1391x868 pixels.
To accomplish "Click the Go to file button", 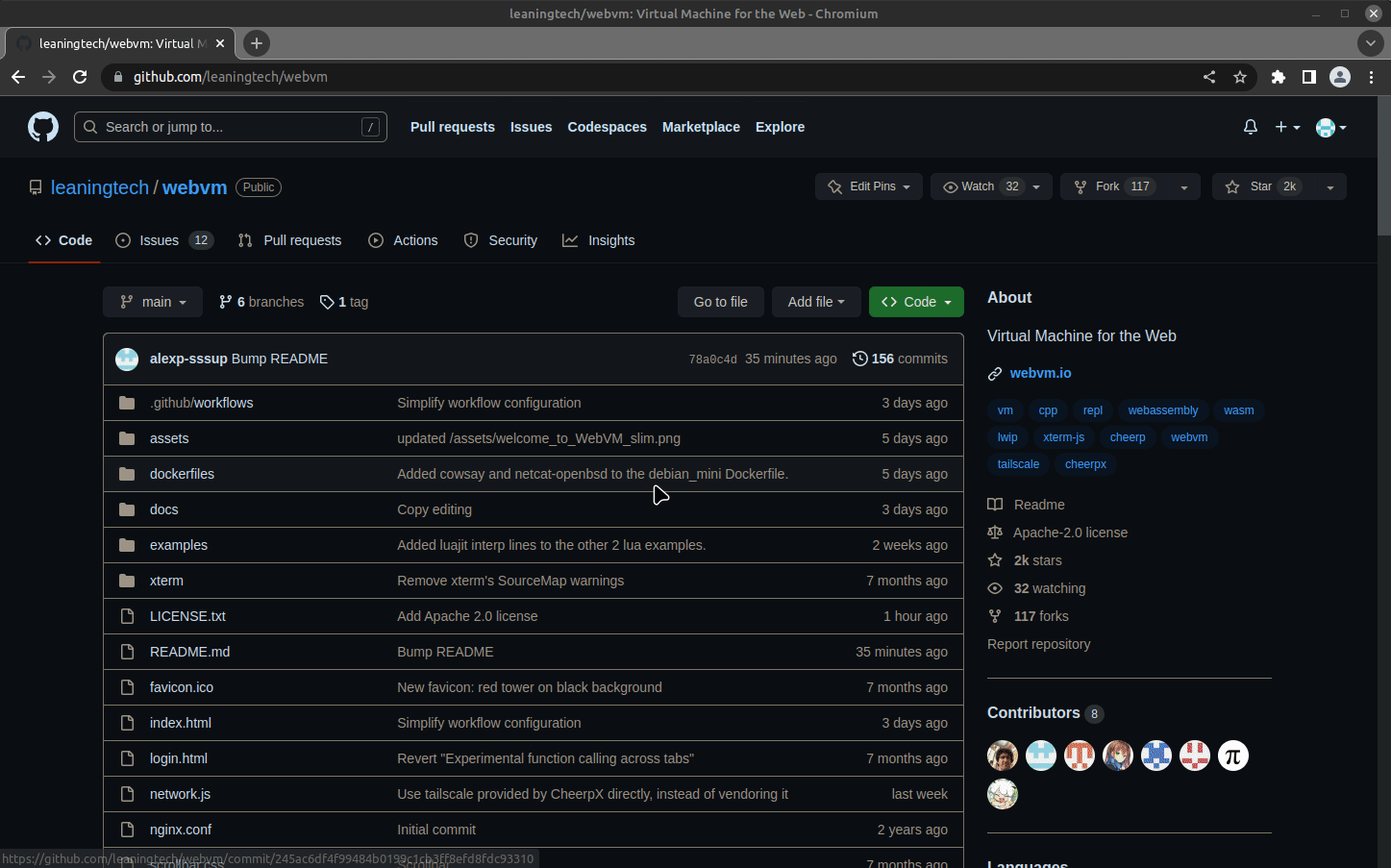I will coord(720,301).
